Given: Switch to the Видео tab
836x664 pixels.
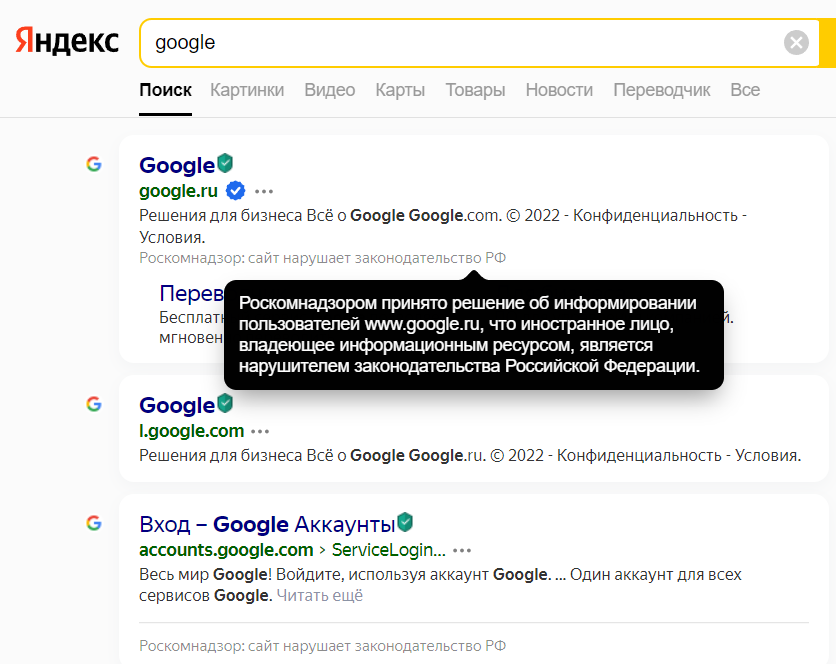Looking at the screenshot, I should click(x=330, y=90).
